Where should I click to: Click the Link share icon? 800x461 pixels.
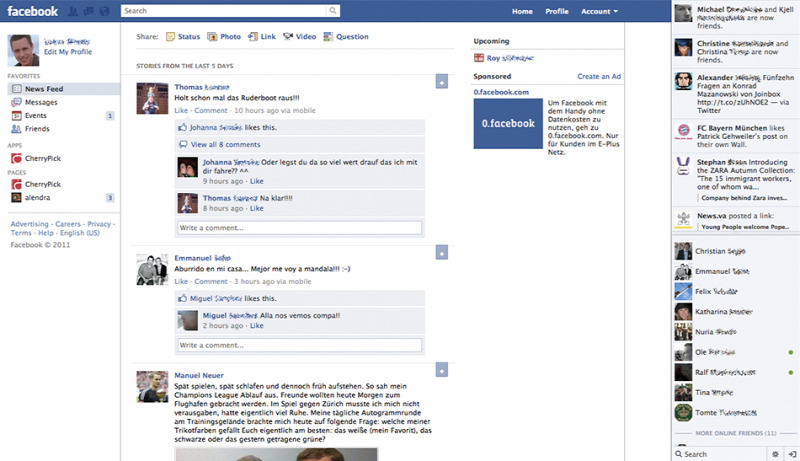[253, 37]
